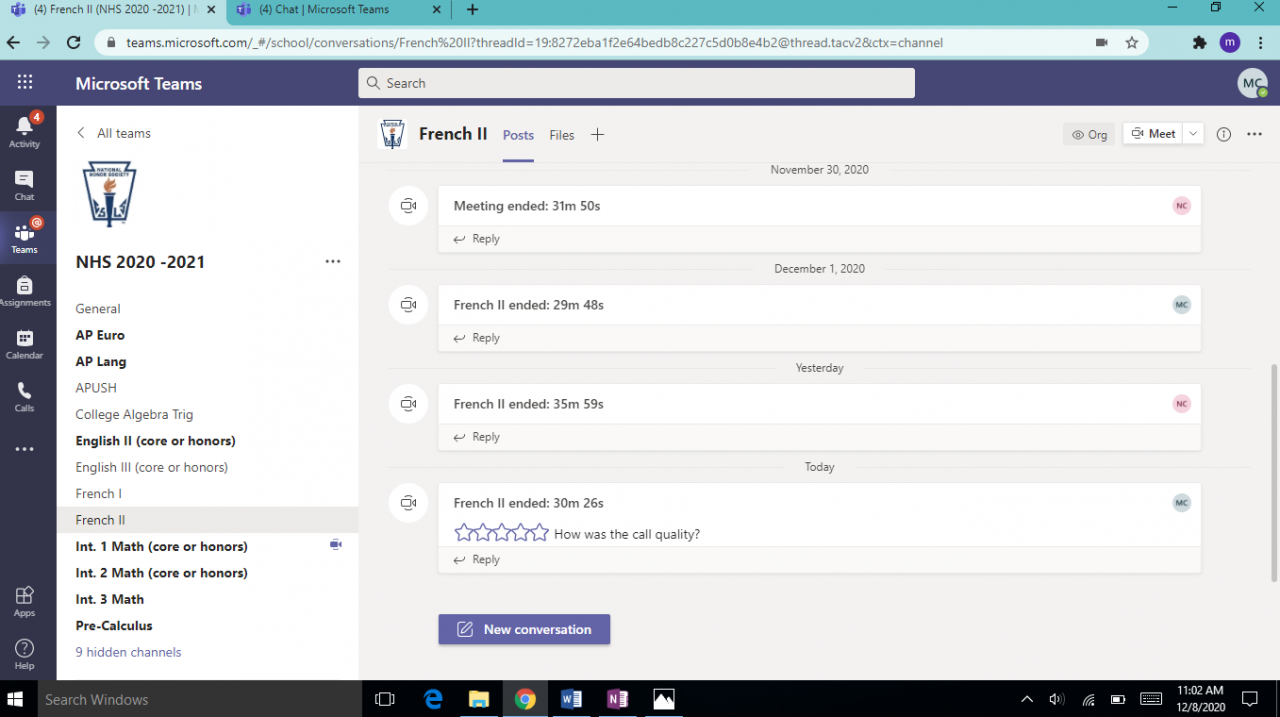This screenshot has height=717, width=1280.
Task: Select the Teams icon in left rail
Action: (24, 238)
